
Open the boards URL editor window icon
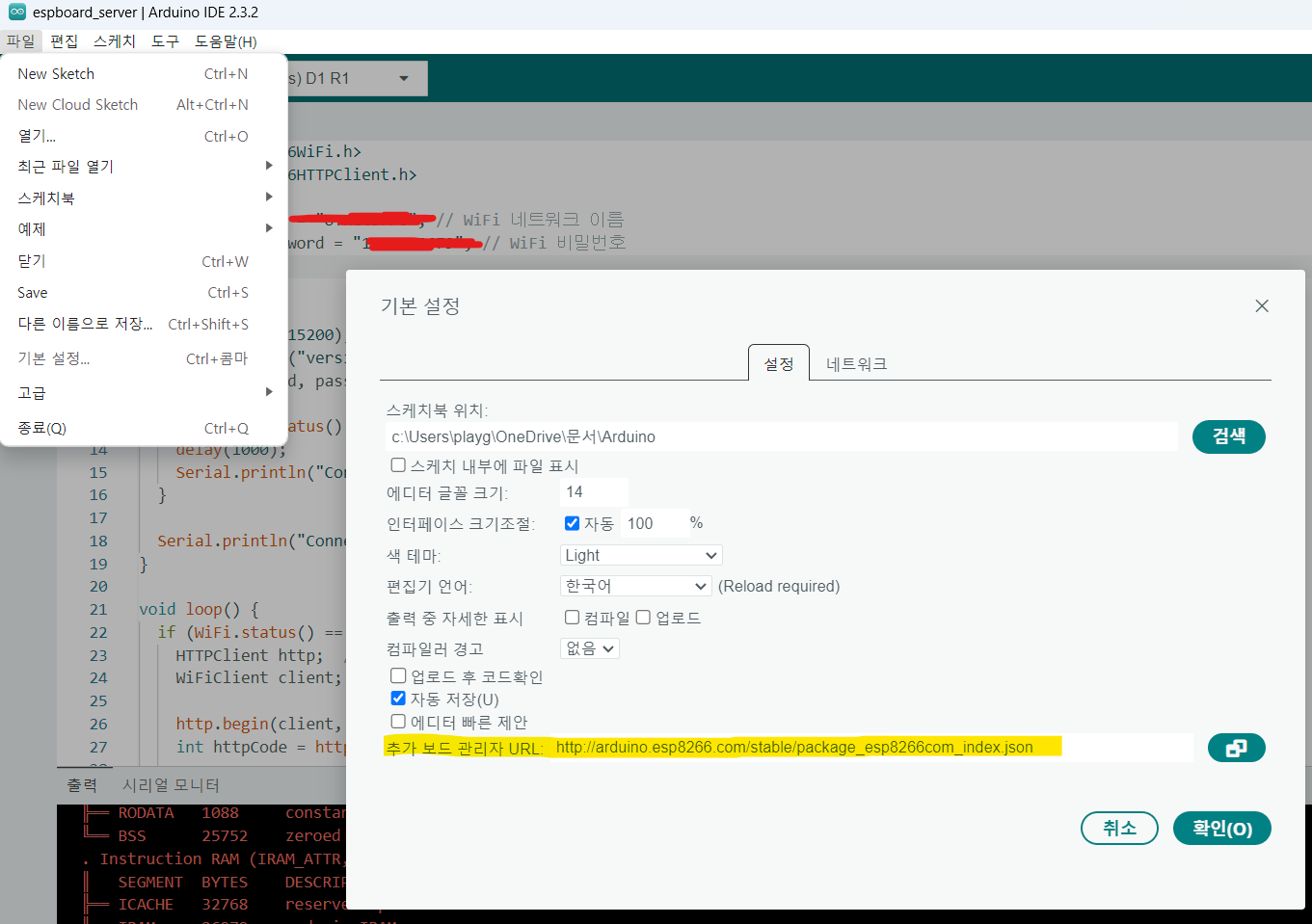pyautogui.click(x=1236, y=748)
